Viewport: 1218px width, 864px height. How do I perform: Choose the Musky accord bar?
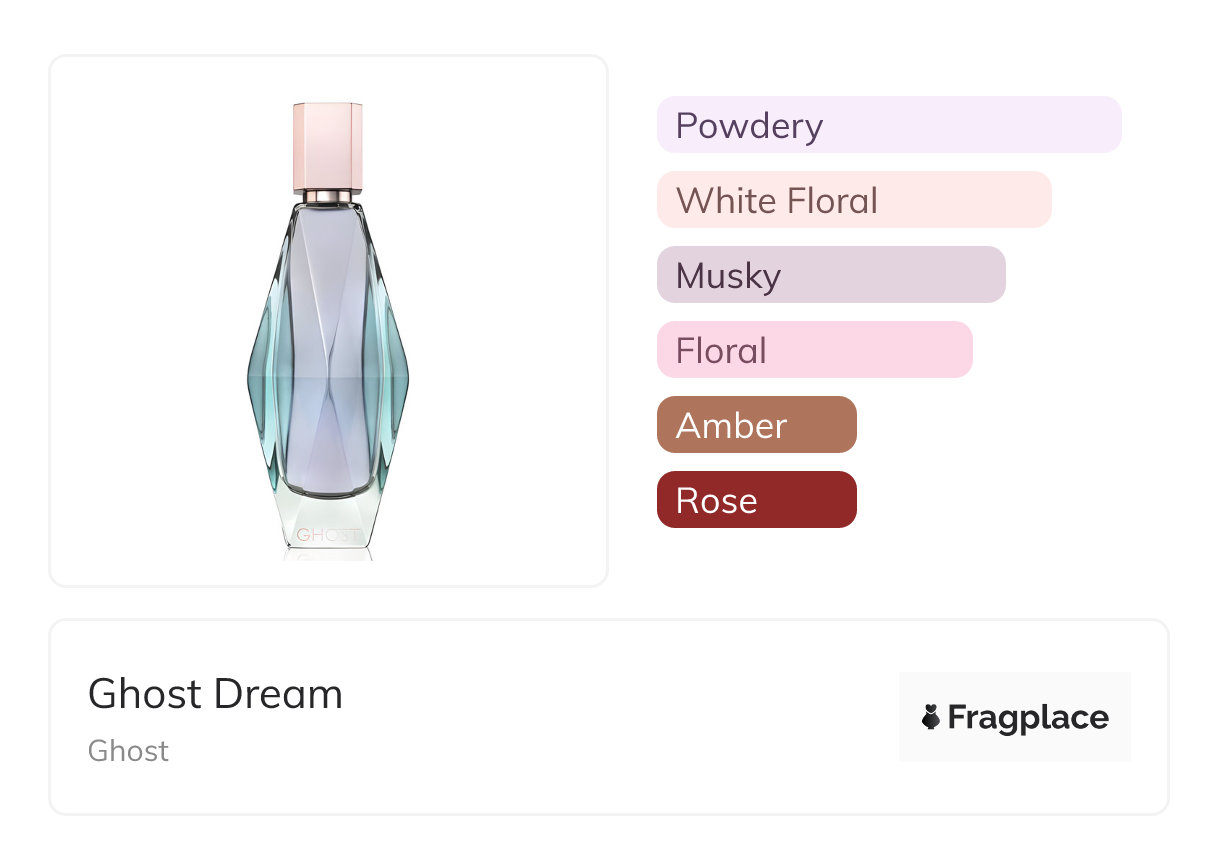click(830, 275)
